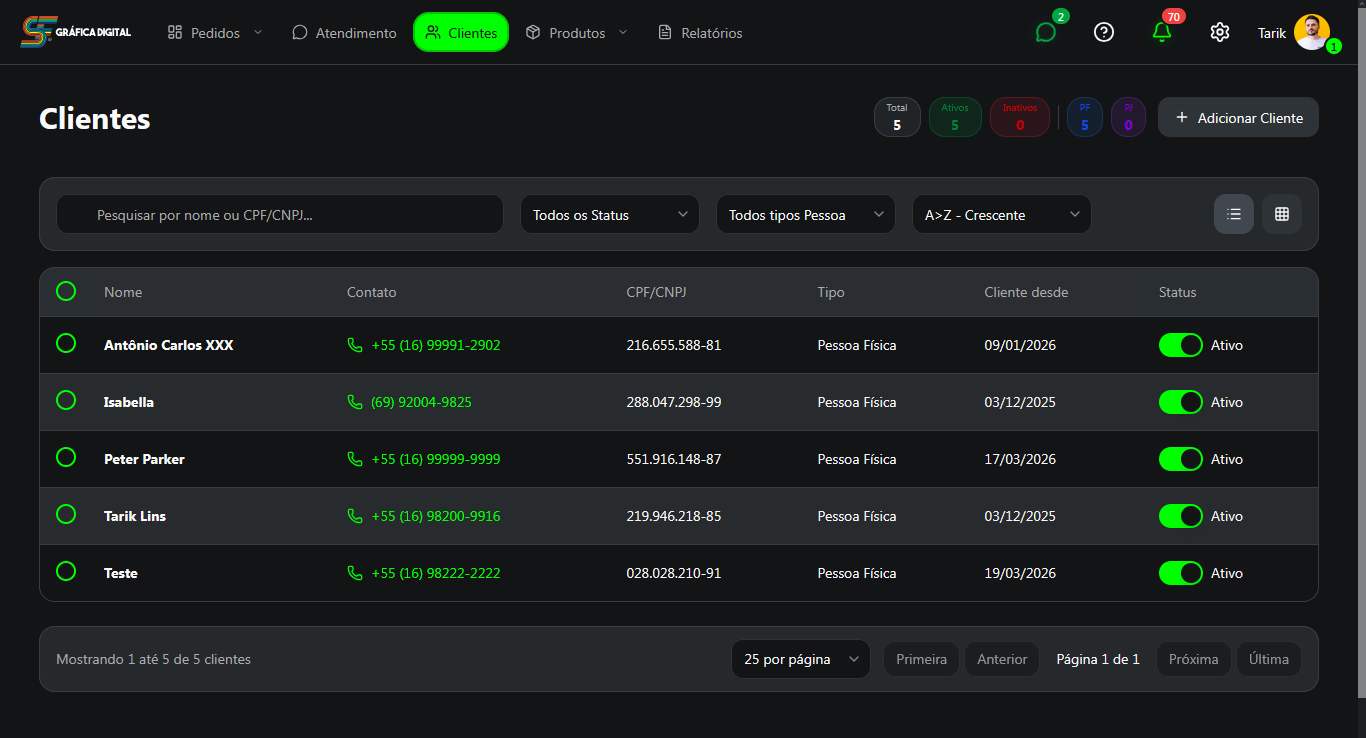Switch to list view layout
The height and width of the screenshot is (738, 1366).
point(1233,214)
